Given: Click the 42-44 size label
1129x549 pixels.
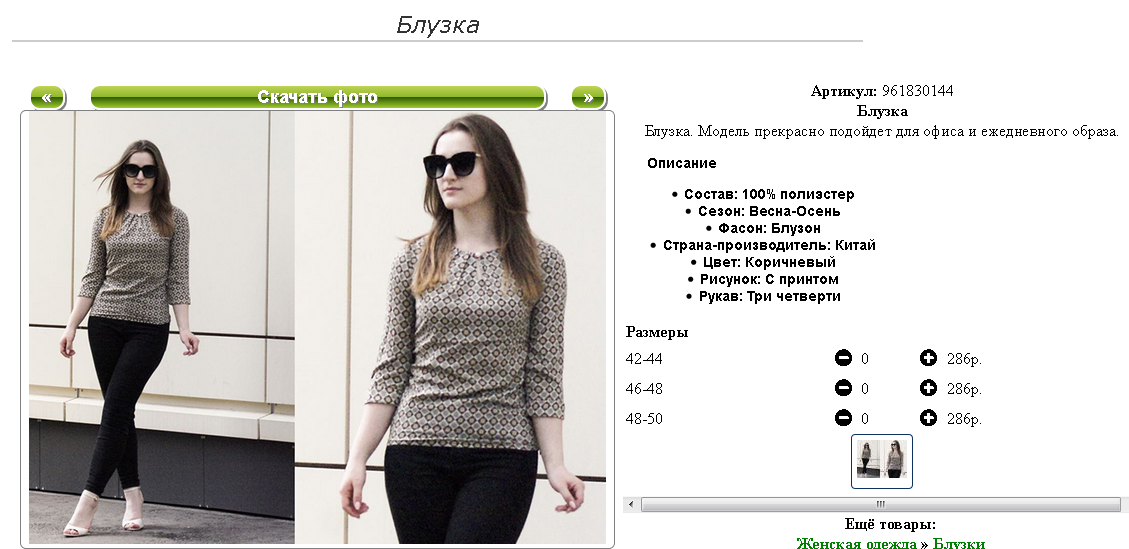Looking at the screenshot, I should tap(644, 359).
